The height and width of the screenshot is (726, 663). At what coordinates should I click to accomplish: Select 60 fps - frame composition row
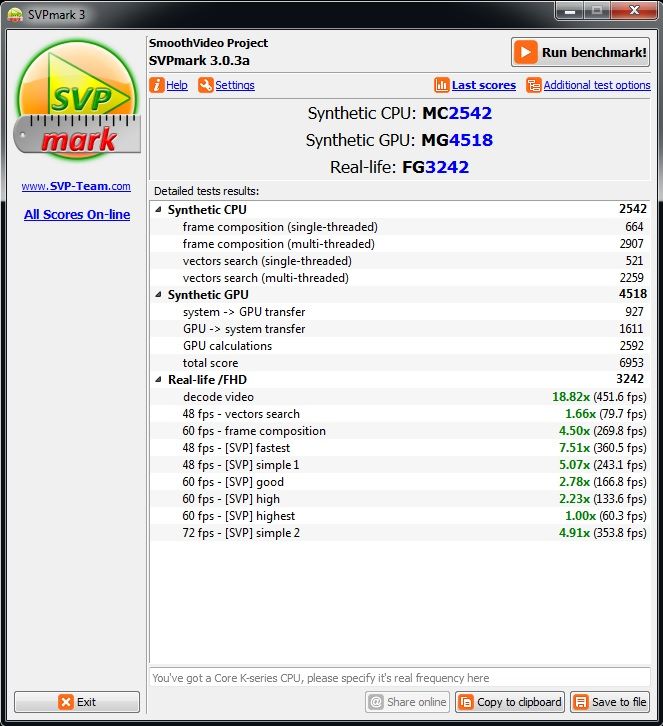tap(400, 431)
